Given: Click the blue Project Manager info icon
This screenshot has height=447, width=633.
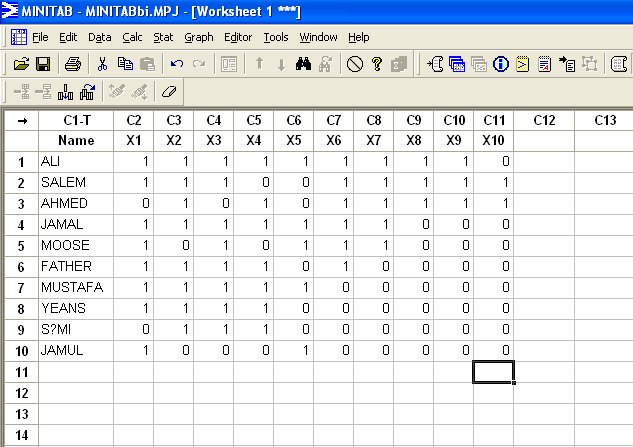Looking at the screenshot, I should tap(500, 64).
